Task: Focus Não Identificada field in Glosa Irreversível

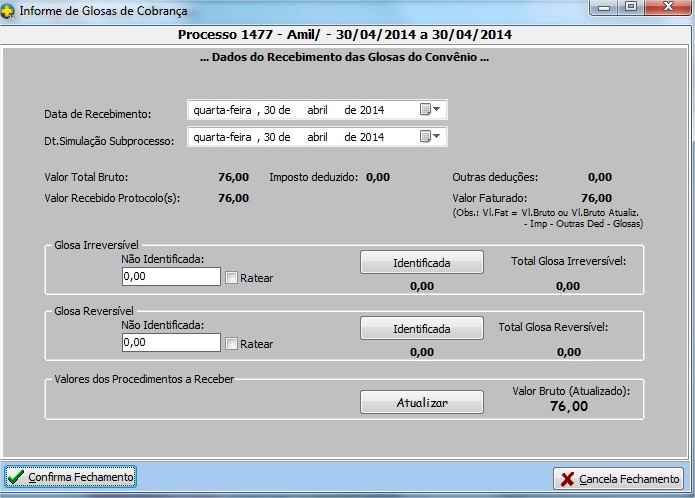Action: click(x=170, y=276)
